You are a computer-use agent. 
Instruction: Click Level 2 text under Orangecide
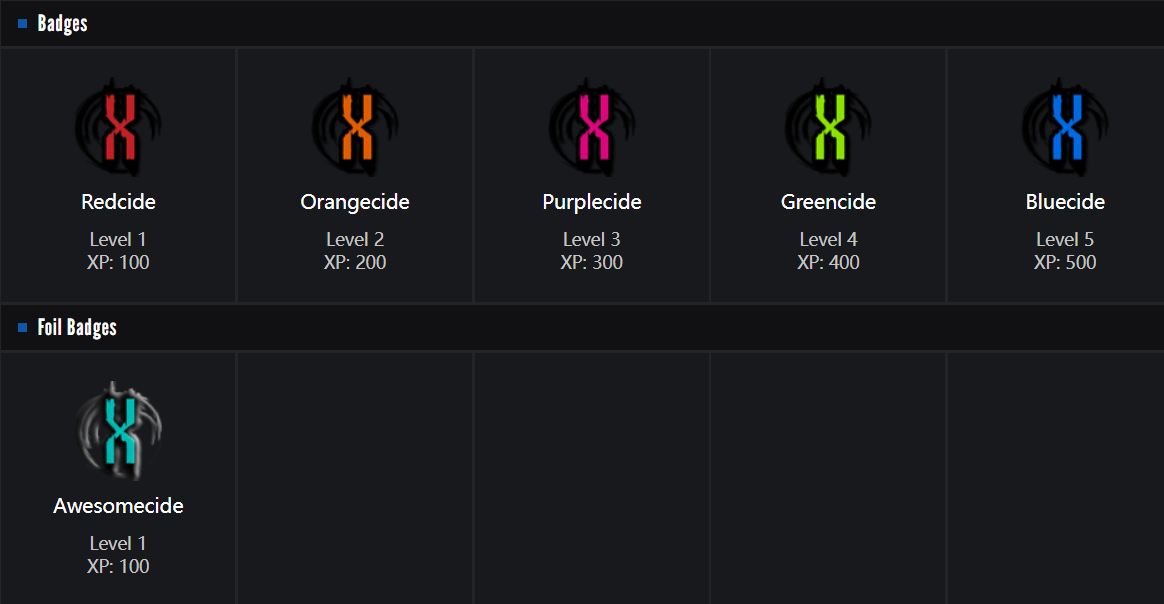pos(355,240)
